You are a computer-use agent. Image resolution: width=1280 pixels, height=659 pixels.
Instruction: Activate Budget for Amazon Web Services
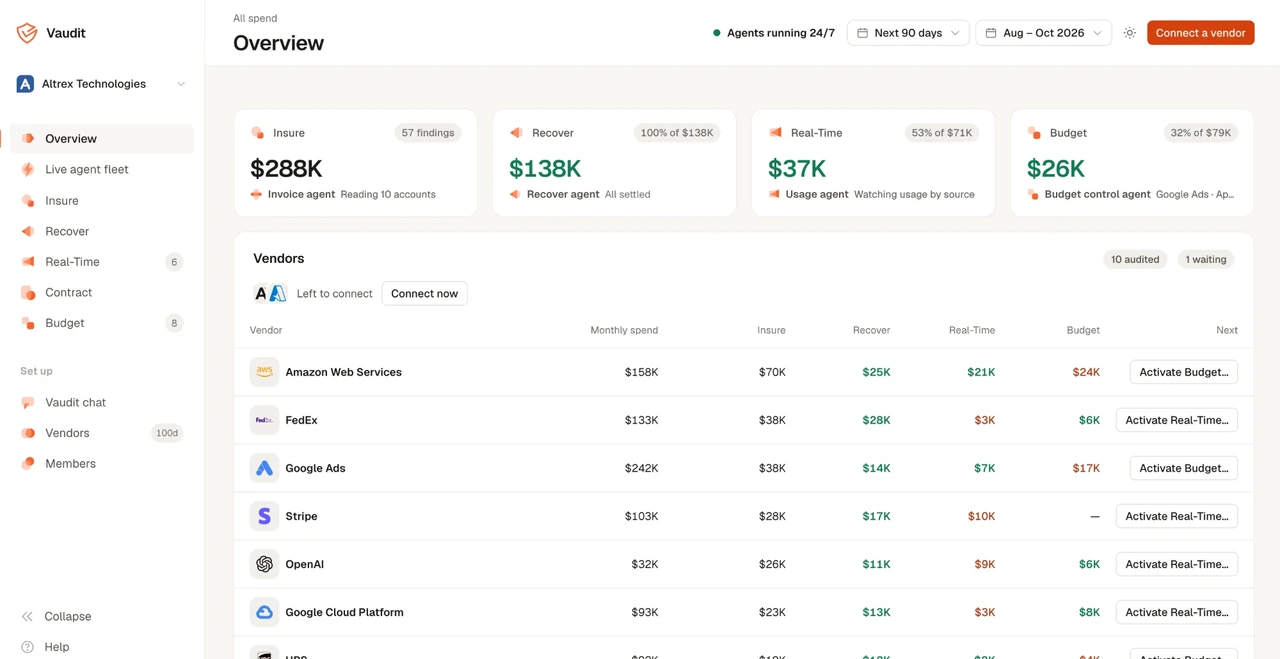pos(1184,372)
